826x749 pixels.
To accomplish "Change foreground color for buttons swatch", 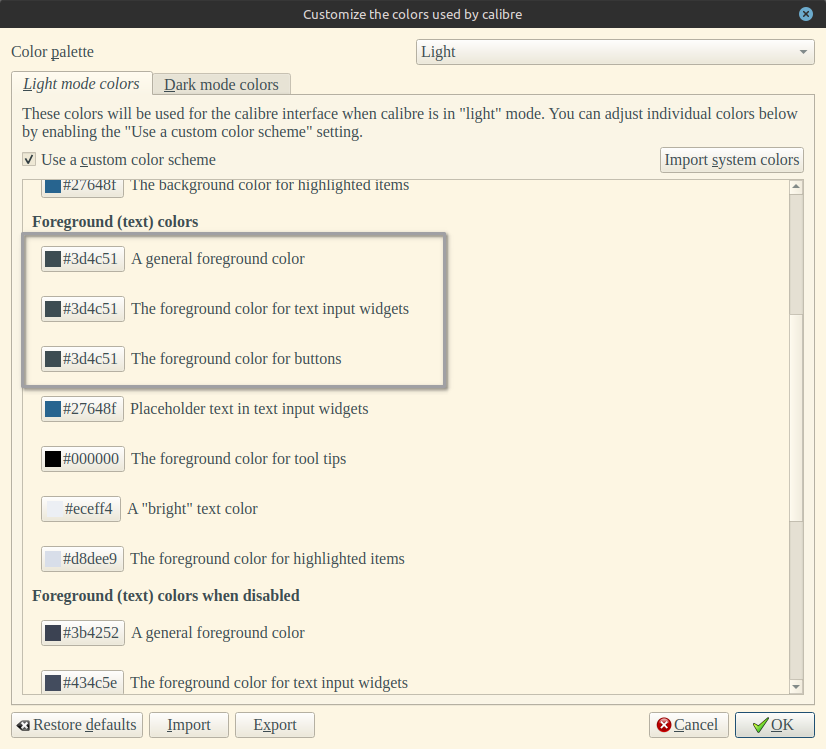I will point(83,359).
